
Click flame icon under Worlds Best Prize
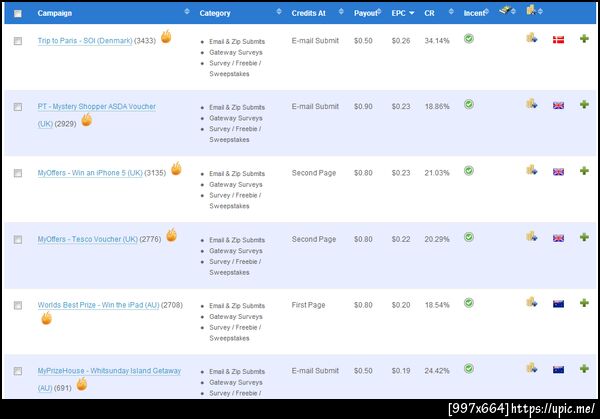[x=46, y=318]
